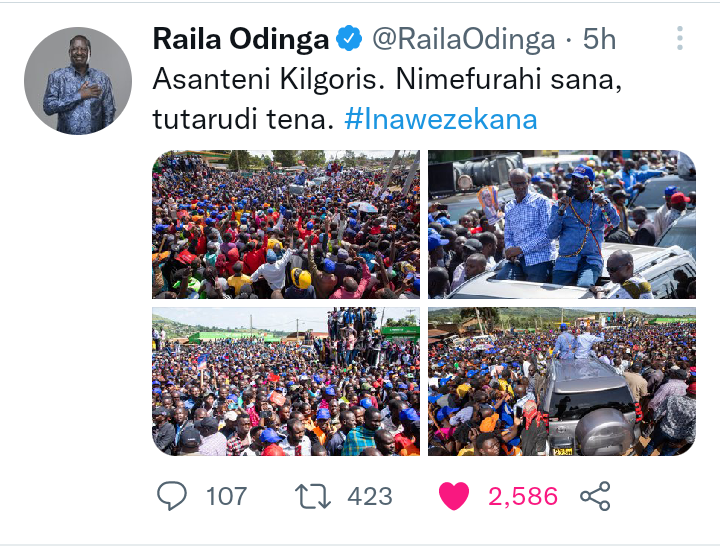Viewport: 720px width, 558px height.
Task: View photo of silver SUV in crowd
Action: [562, 382]
